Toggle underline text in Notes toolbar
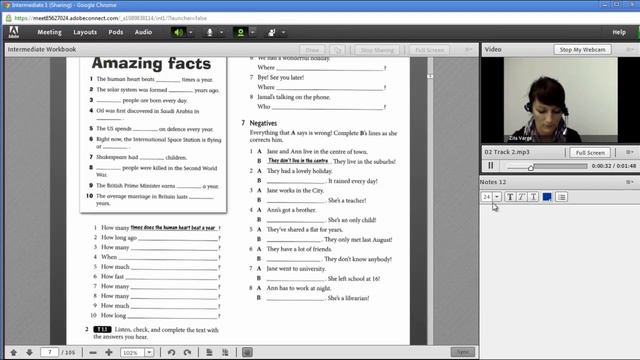 (533, 197)
